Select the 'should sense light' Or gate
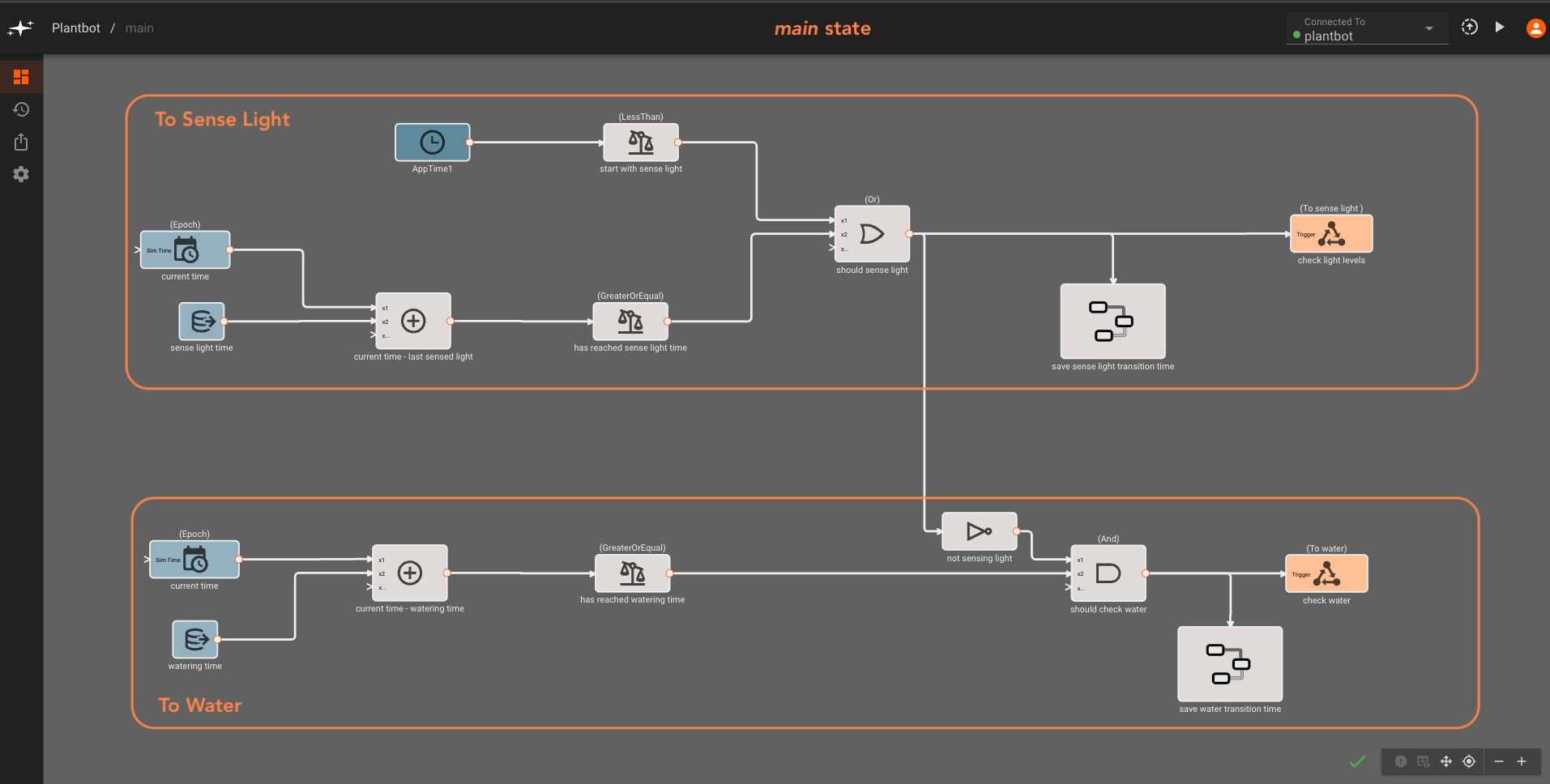The image size is (1550, 784). pyautogui.click(x=872, y=234)
